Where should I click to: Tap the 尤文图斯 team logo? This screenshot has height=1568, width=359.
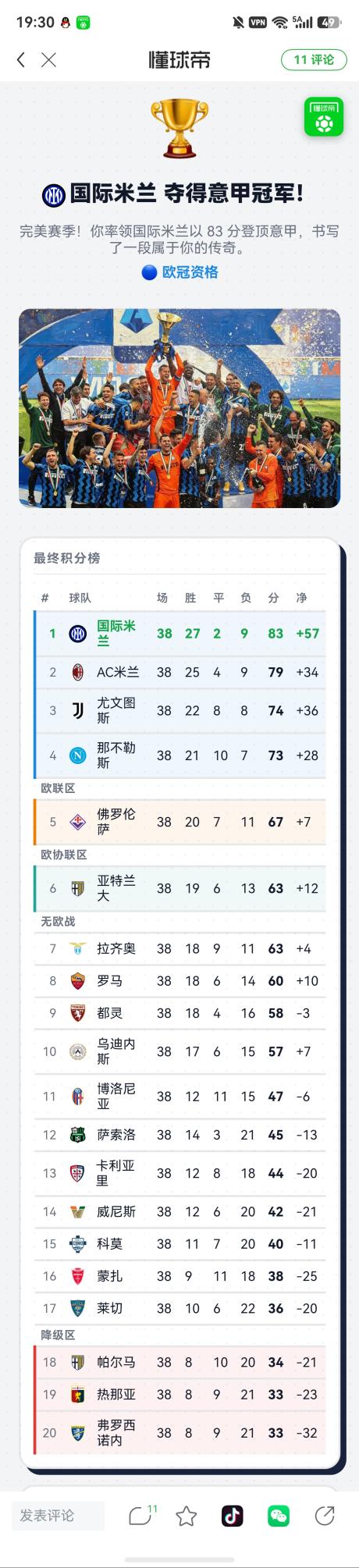77,710
